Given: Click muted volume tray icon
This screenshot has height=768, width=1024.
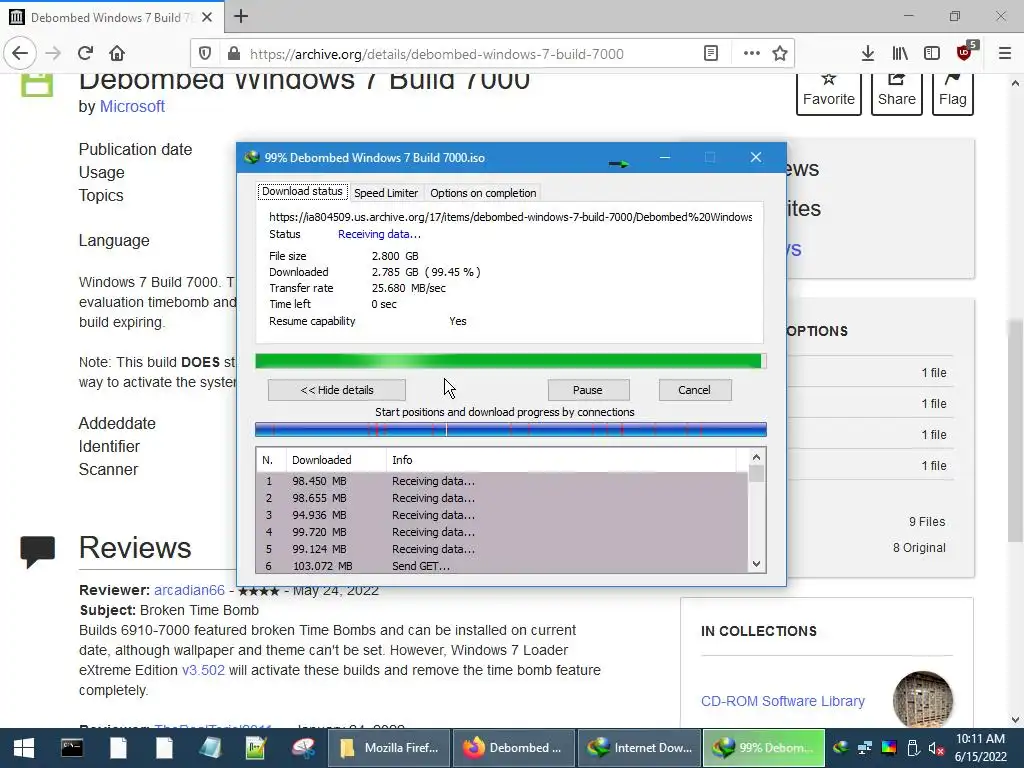Looking at the screenshot, I should [x=936, y=748].
